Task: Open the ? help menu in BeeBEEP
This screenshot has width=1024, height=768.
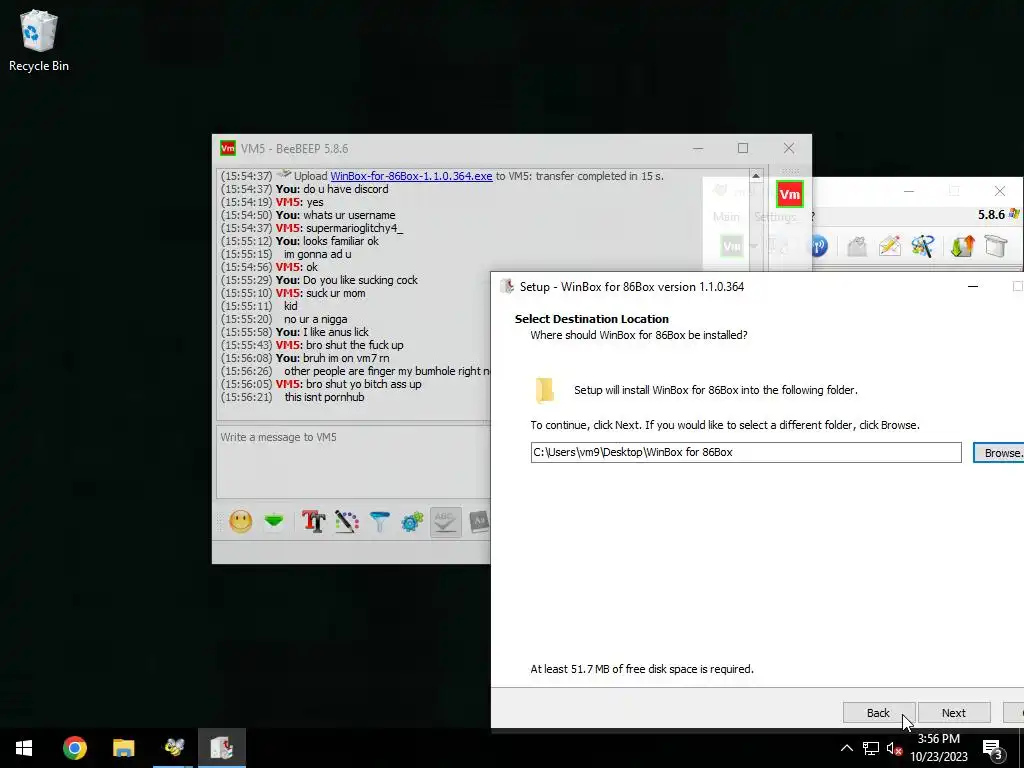Action: tap(812, 216)
